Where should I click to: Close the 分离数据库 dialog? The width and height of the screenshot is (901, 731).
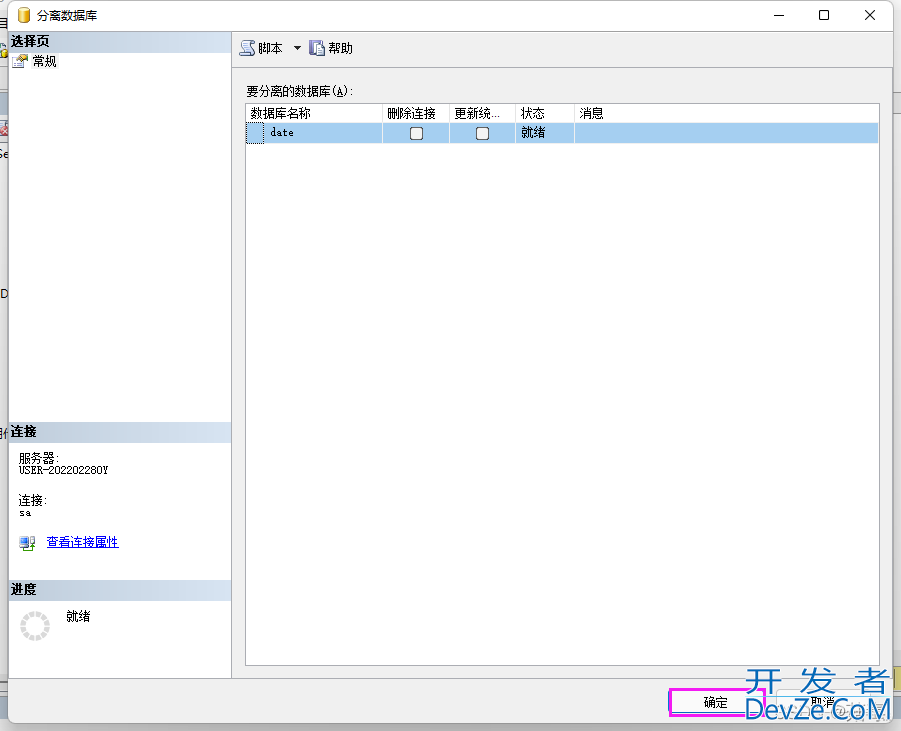869,16
